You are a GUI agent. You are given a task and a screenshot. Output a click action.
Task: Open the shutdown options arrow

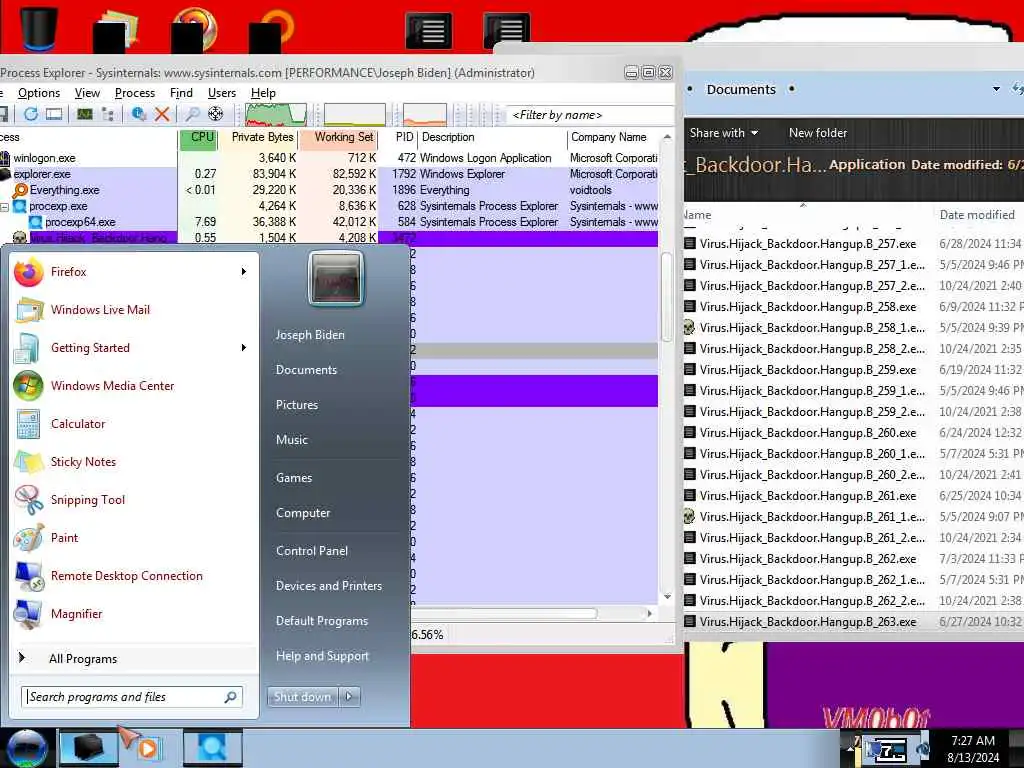click(349, 697)
